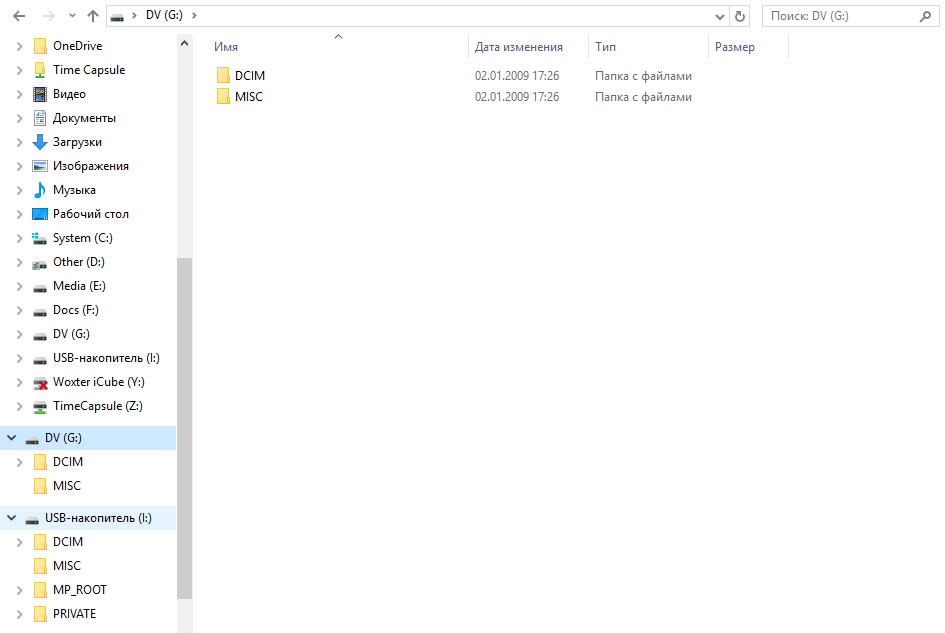This screenshot has height=633, width=945.
Task: Select MISC under DV (G:) in tree
Action: [66, 486]
